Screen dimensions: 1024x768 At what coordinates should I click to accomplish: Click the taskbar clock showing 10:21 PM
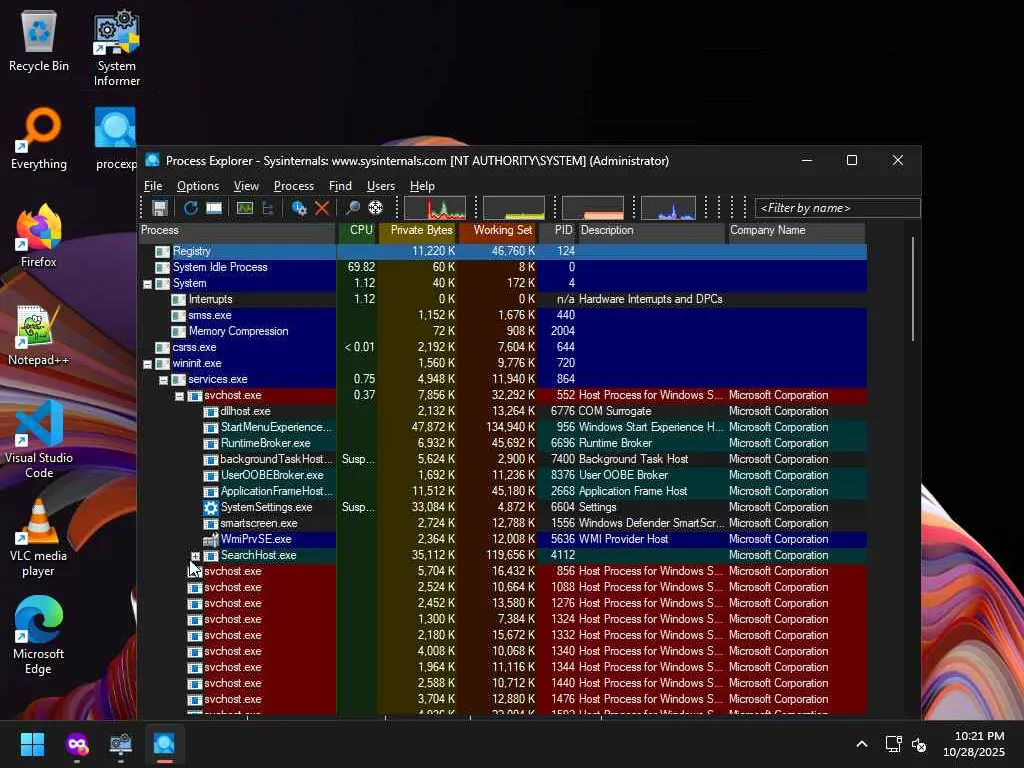tap(974, 744)
